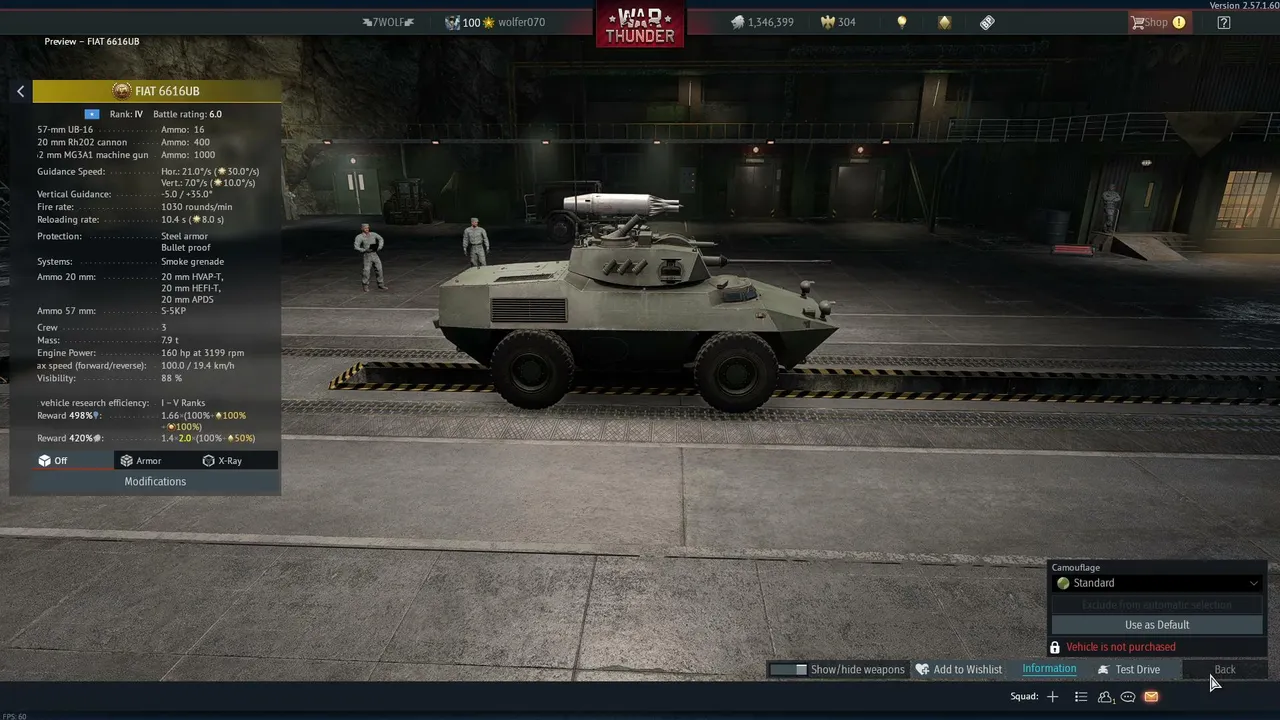Click the War Thunder logo
Image resolution: width=1280 pixels, height=720 pixels.
[640, 24]
